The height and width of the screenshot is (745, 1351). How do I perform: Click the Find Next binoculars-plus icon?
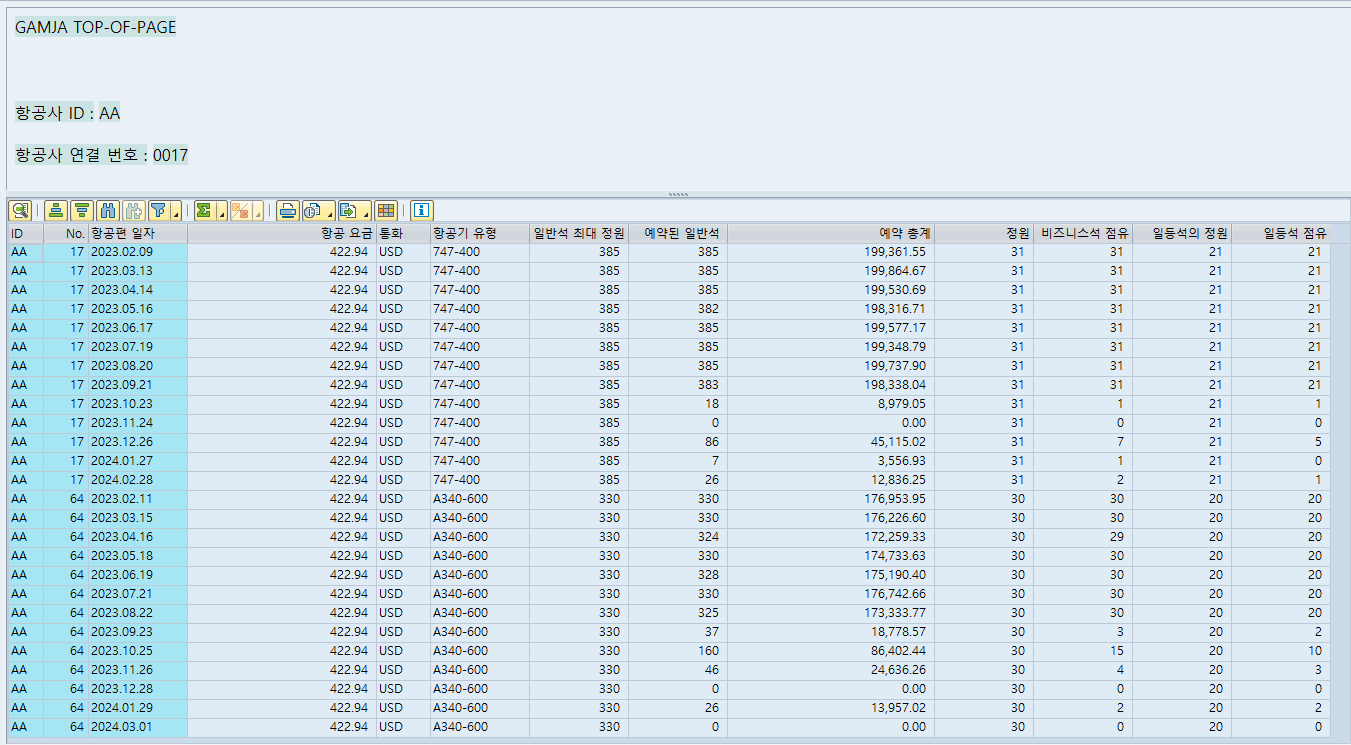point(134,210)
